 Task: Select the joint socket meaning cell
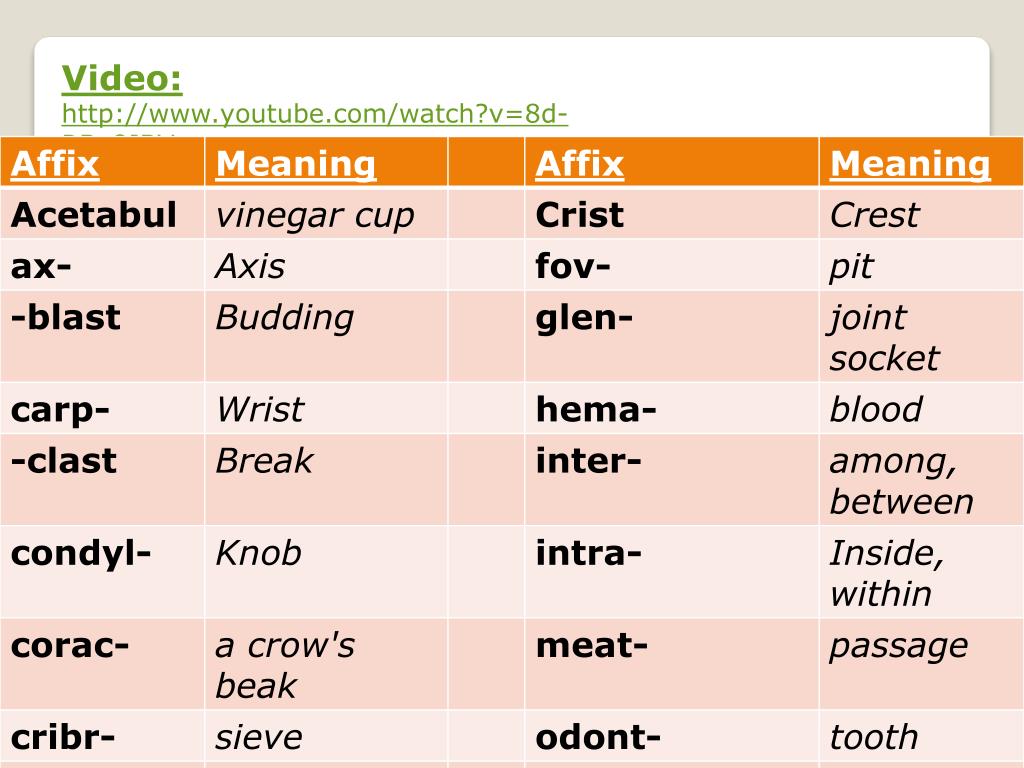point(921,337)
